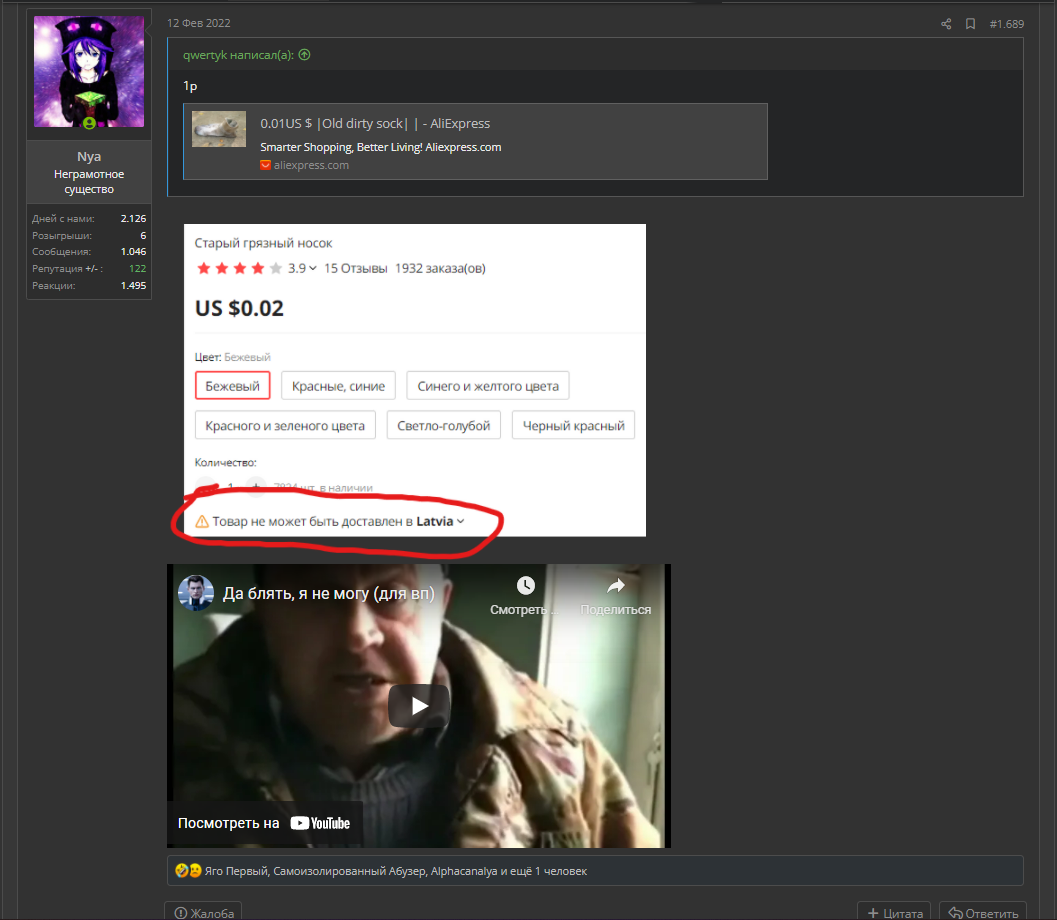Select the Бежевый color option
This screenshot has height=920, width=1057.
(233, 386)
